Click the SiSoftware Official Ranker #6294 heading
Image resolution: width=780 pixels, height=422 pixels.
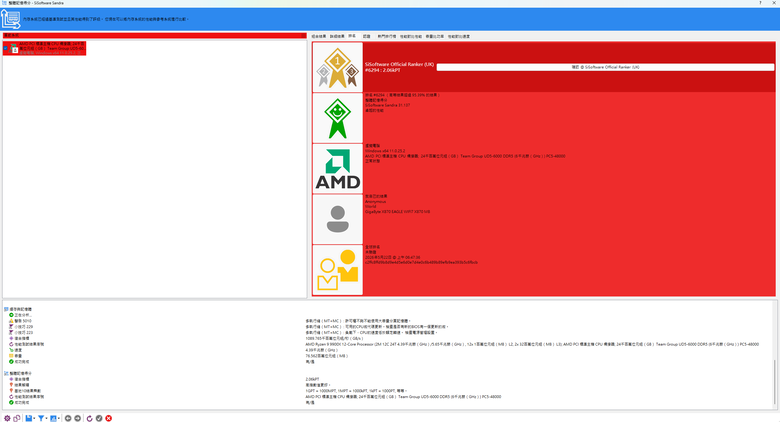[399, 67]
